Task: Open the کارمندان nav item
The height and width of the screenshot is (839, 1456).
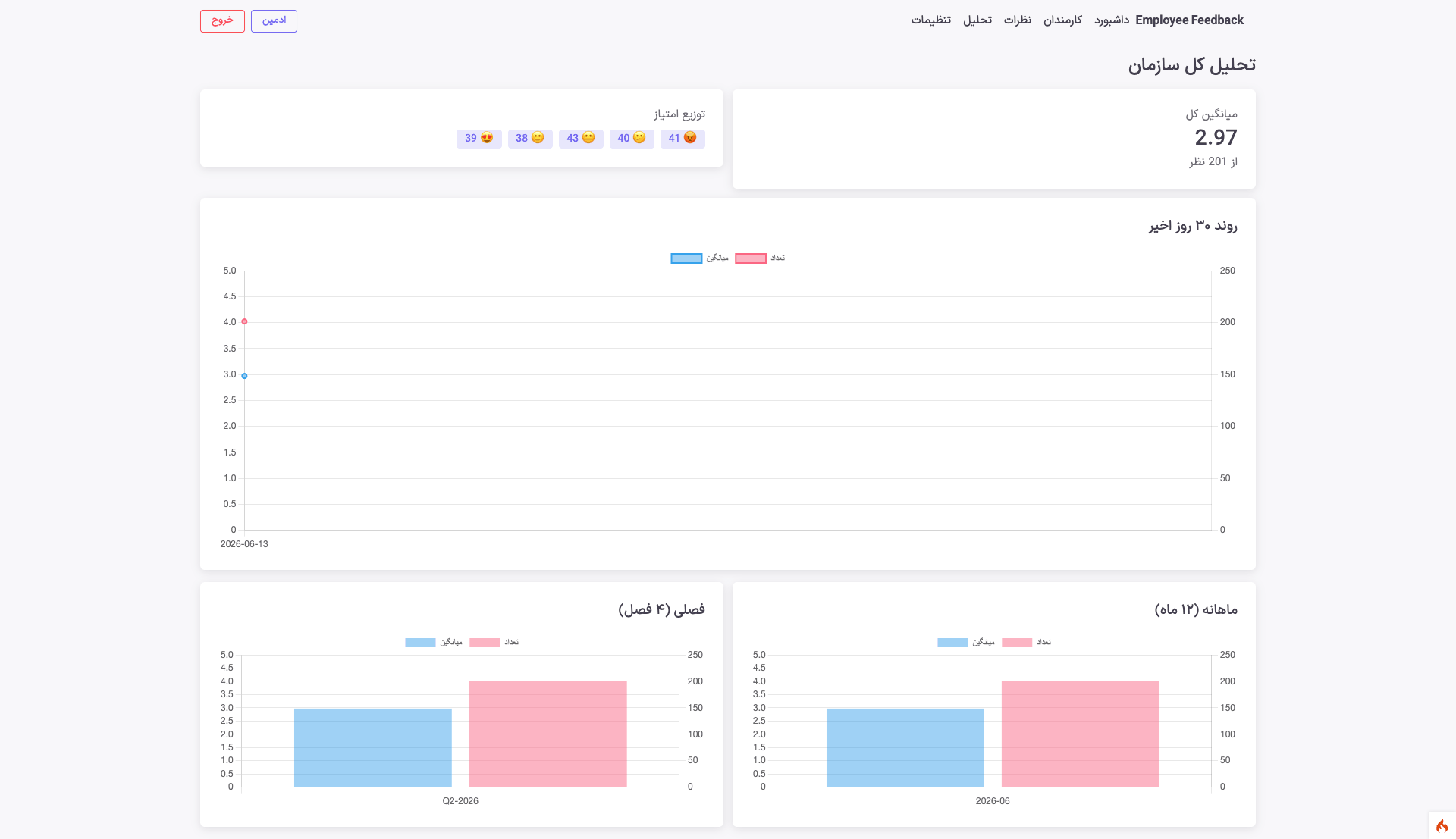Action: coord(1062,20)
